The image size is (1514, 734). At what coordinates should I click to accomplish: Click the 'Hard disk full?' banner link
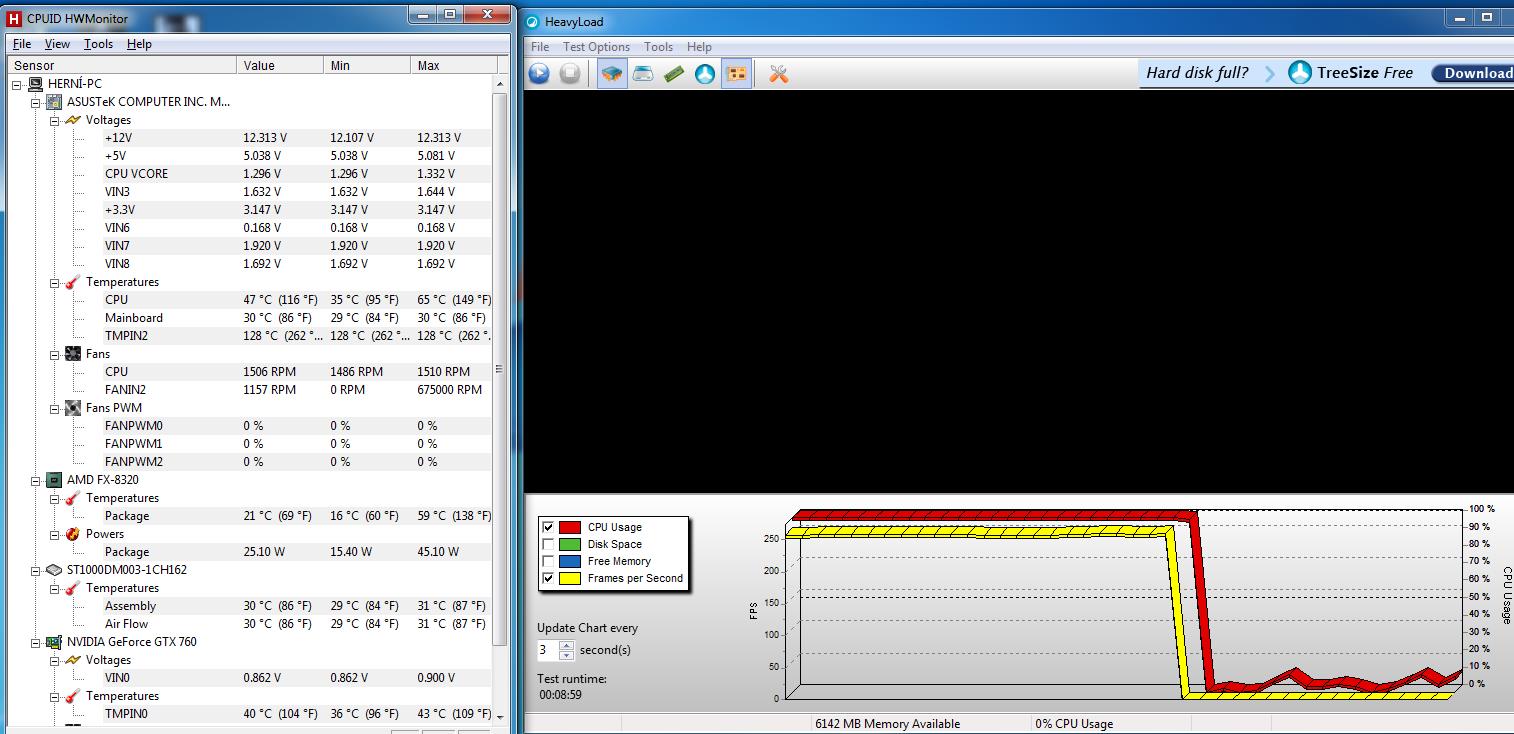1197,72
